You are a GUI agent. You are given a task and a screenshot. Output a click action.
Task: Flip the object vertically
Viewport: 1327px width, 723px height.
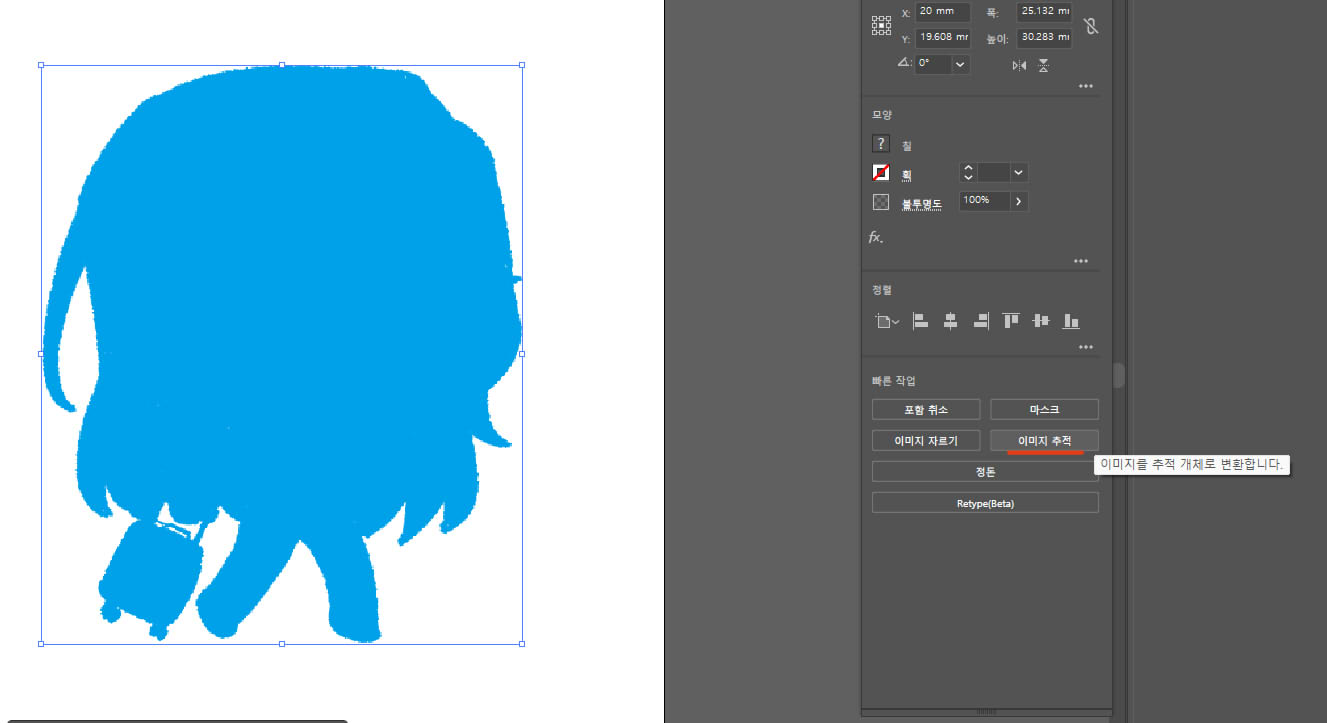1043,65
